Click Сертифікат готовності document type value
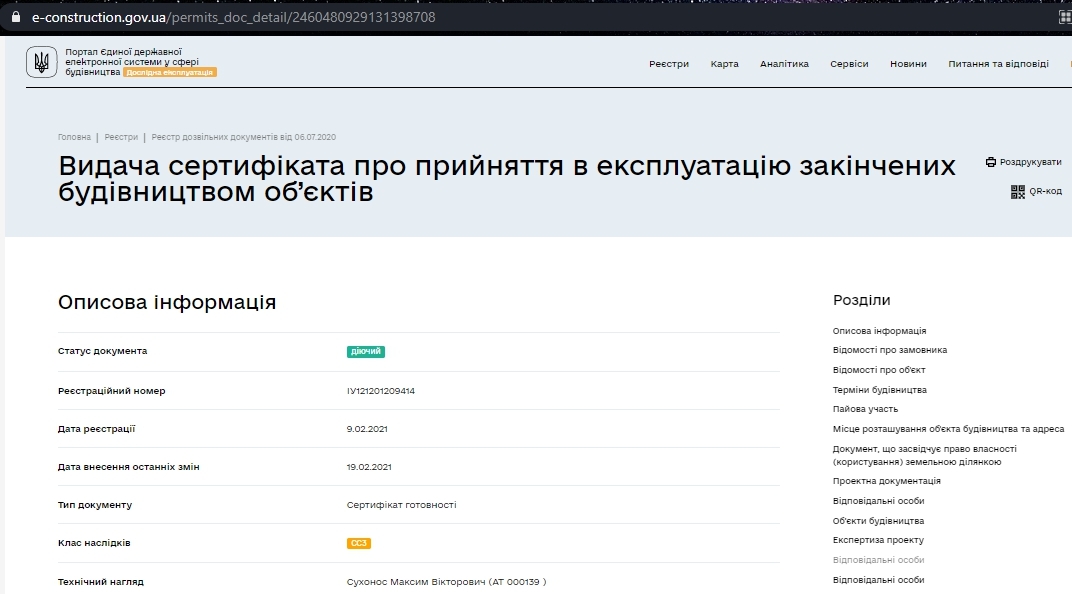The height and width of the screenshot is (594, 1072). coord(401,505)
